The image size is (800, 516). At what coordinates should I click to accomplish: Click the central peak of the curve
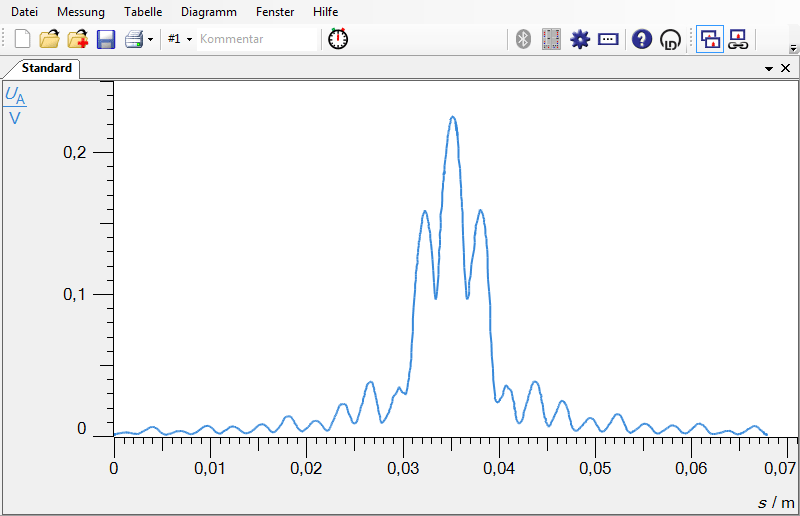click(x=452, y=117)
